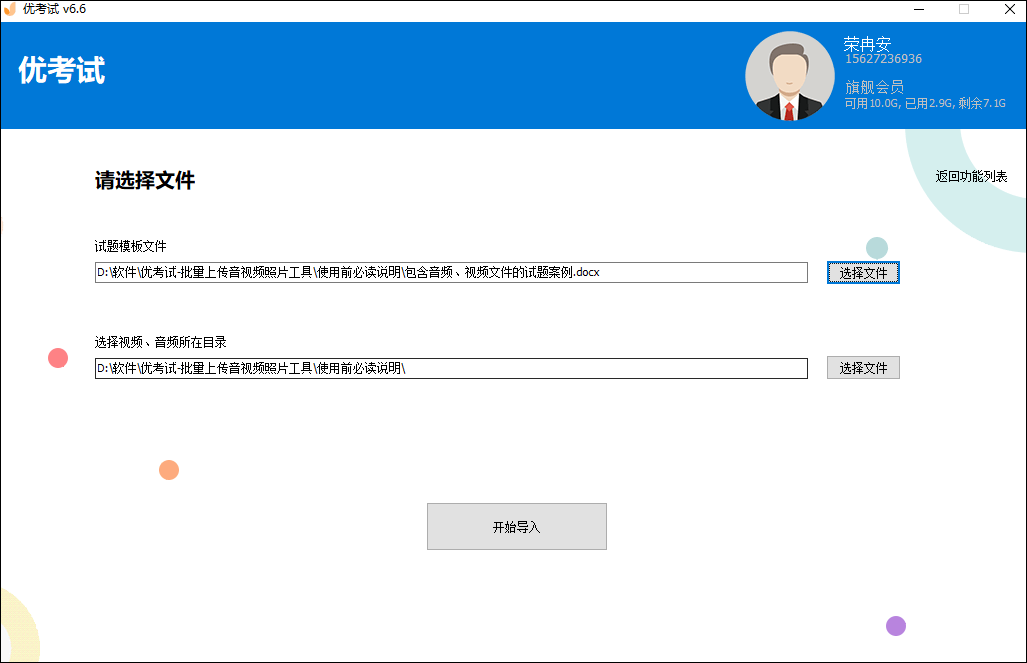Select the red decorative dot on the left
Viewport: 1027px width, 663px height.
[57, 357]
